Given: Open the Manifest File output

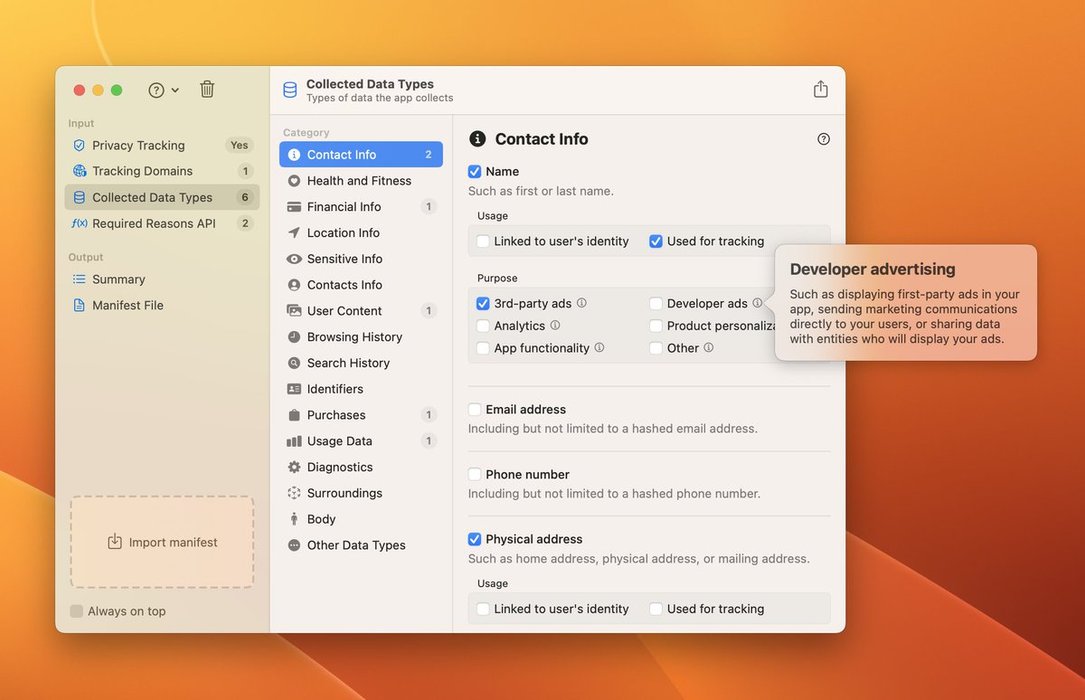Looking at the screenshot, I should [x=127, y=305].
